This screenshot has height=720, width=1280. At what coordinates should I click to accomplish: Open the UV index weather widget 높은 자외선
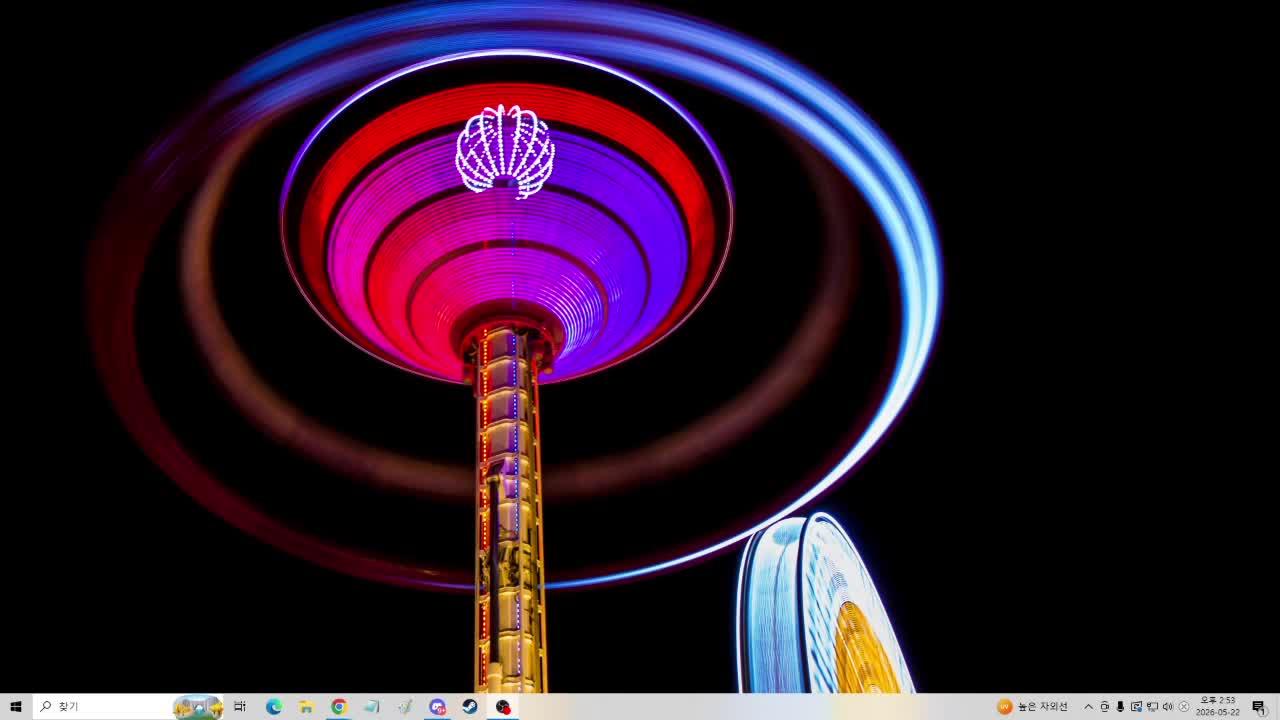click(x=1032, y=706)
